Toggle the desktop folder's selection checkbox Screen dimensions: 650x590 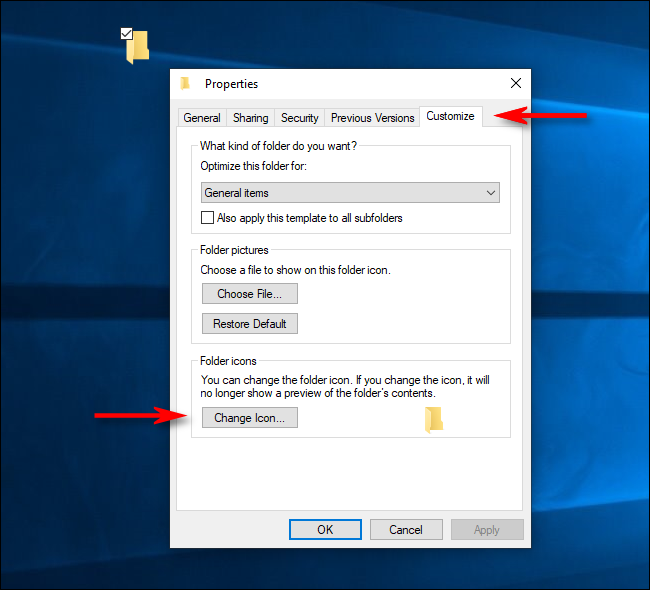point(126,34)
